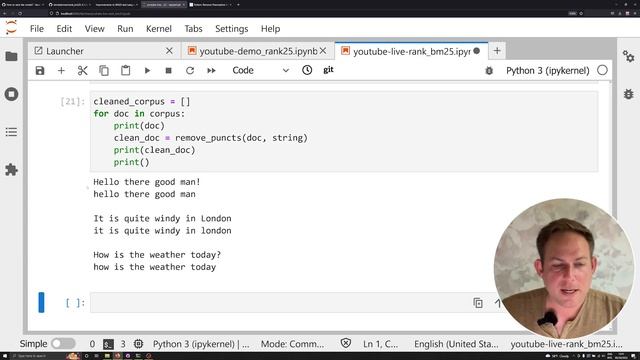Open the Settings menu
The height and width of the screenshot is (360, 640).
[231, 29]
